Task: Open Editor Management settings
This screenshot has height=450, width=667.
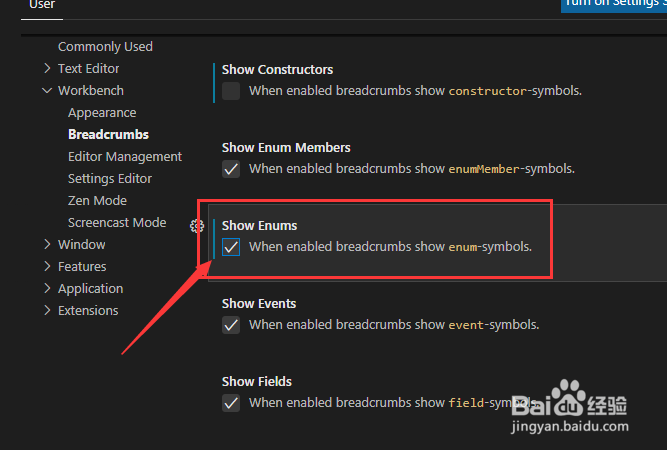Action: click(125, 157)
